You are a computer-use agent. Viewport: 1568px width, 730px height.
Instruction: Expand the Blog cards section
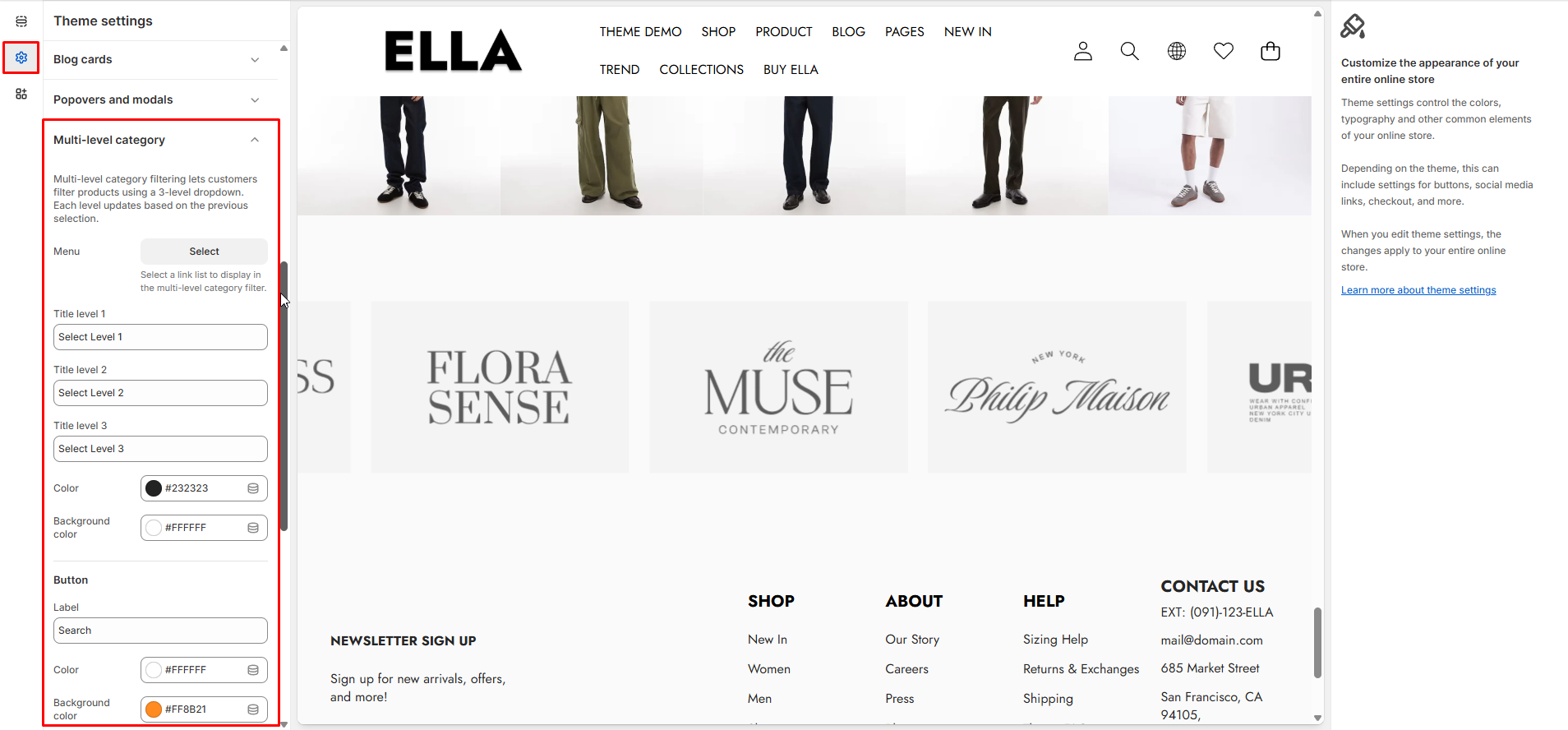pyautogui.click(x=160, y=59)
